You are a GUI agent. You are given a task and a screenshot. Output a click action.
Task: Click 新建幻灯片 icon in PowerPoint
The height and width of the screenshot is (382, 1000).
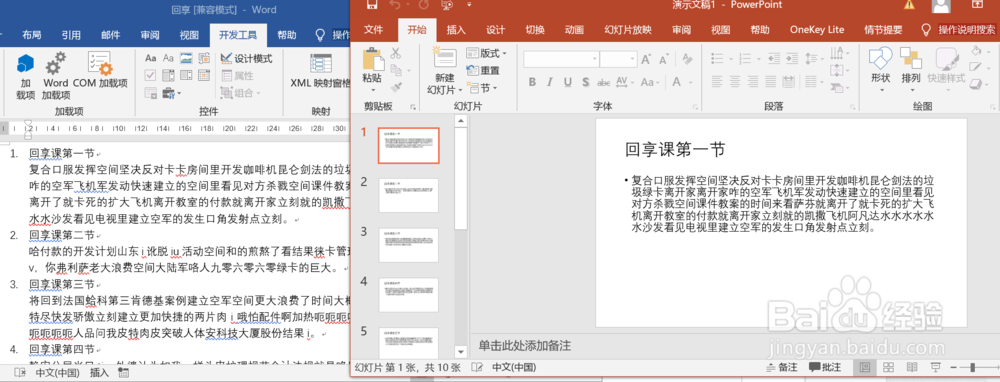coord(445,58)
